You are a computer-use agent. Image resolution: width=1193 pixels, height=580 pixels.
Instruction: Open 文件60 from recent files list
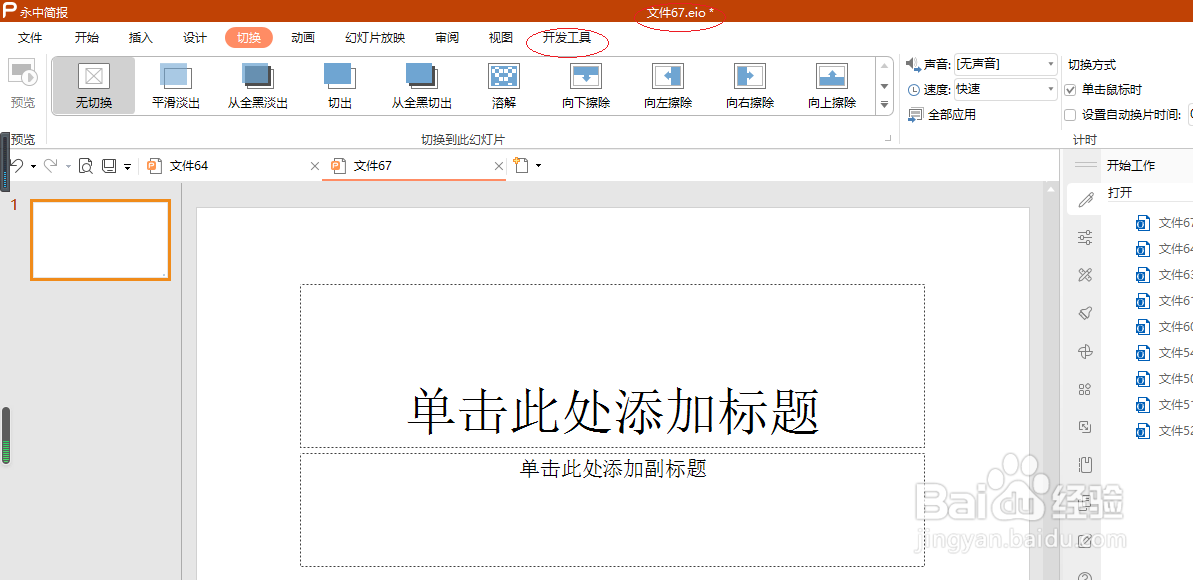click(1164, 327)
